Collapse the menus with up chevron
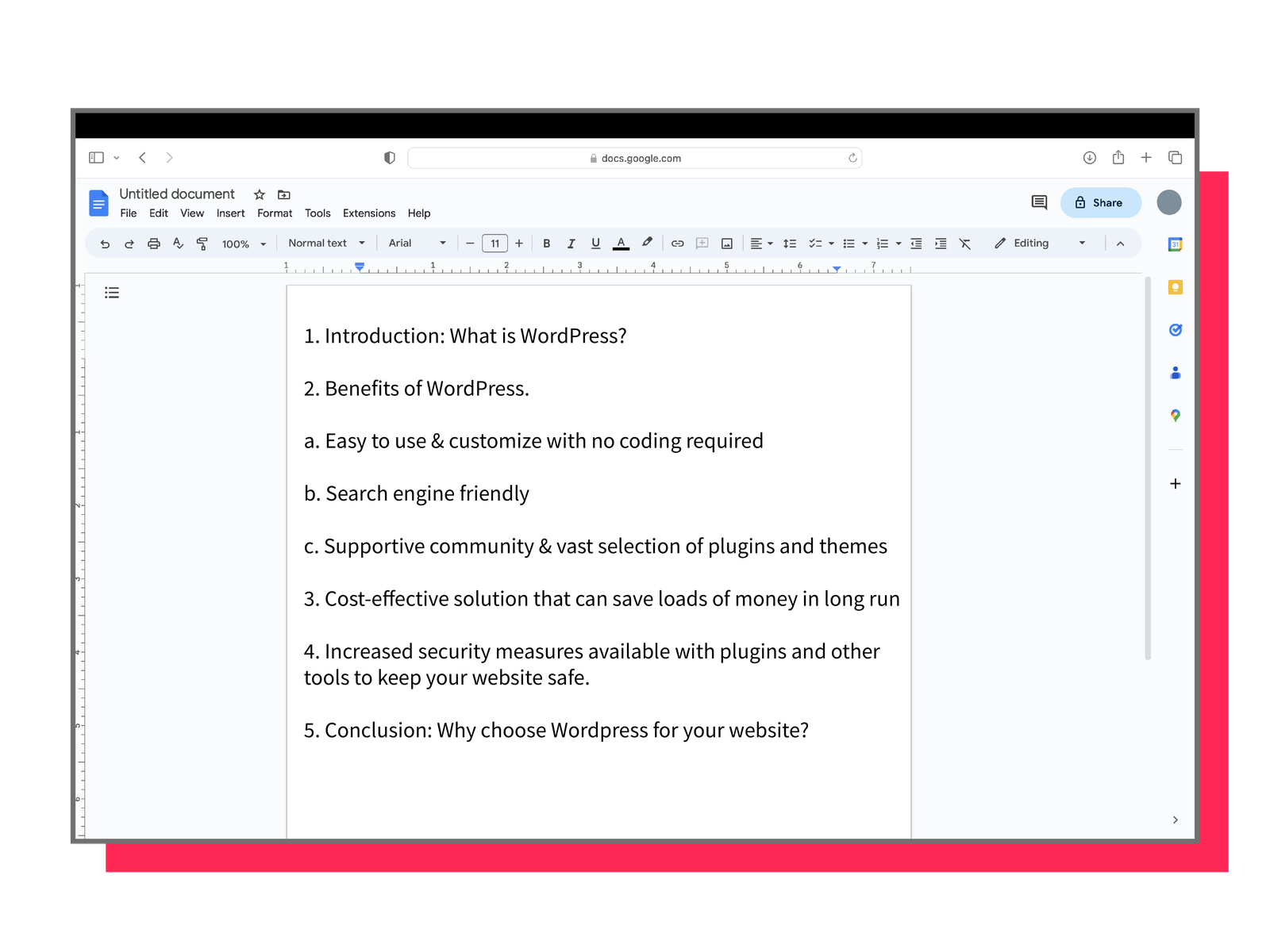Screen dimensions: 1270x952 (1120, 244)
